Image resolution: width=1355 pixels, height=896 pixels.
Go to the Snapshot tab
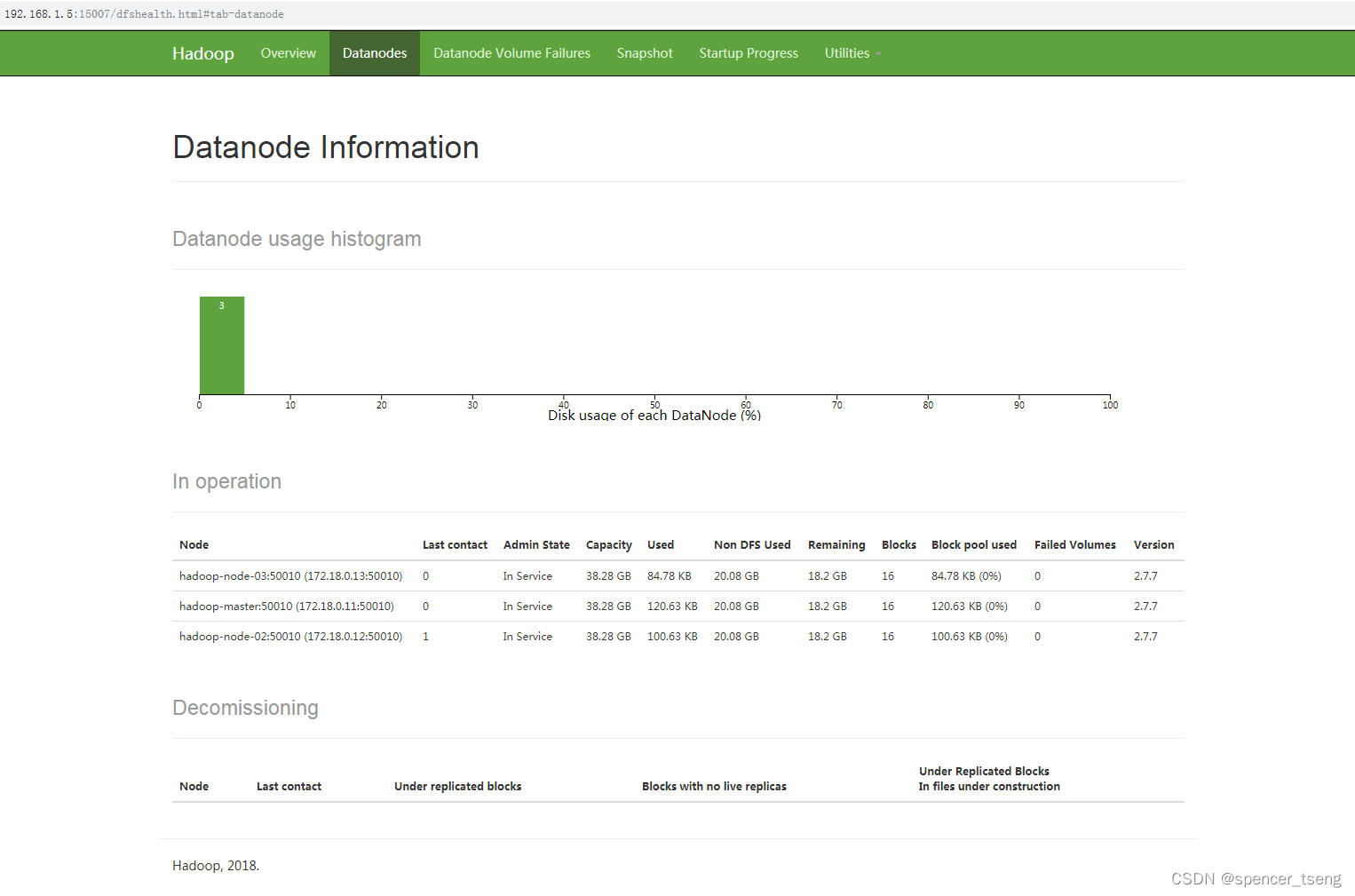coord(644,53)
